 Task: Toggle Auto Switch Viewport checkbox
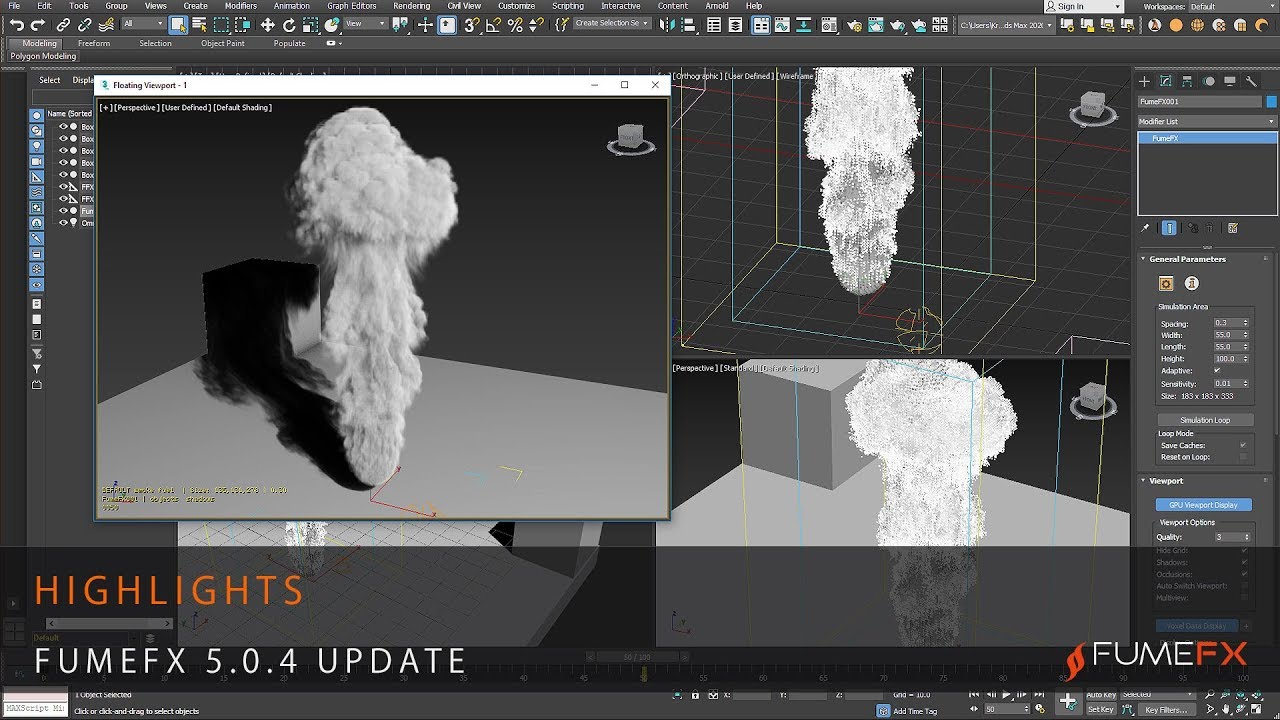point(1245,586)
